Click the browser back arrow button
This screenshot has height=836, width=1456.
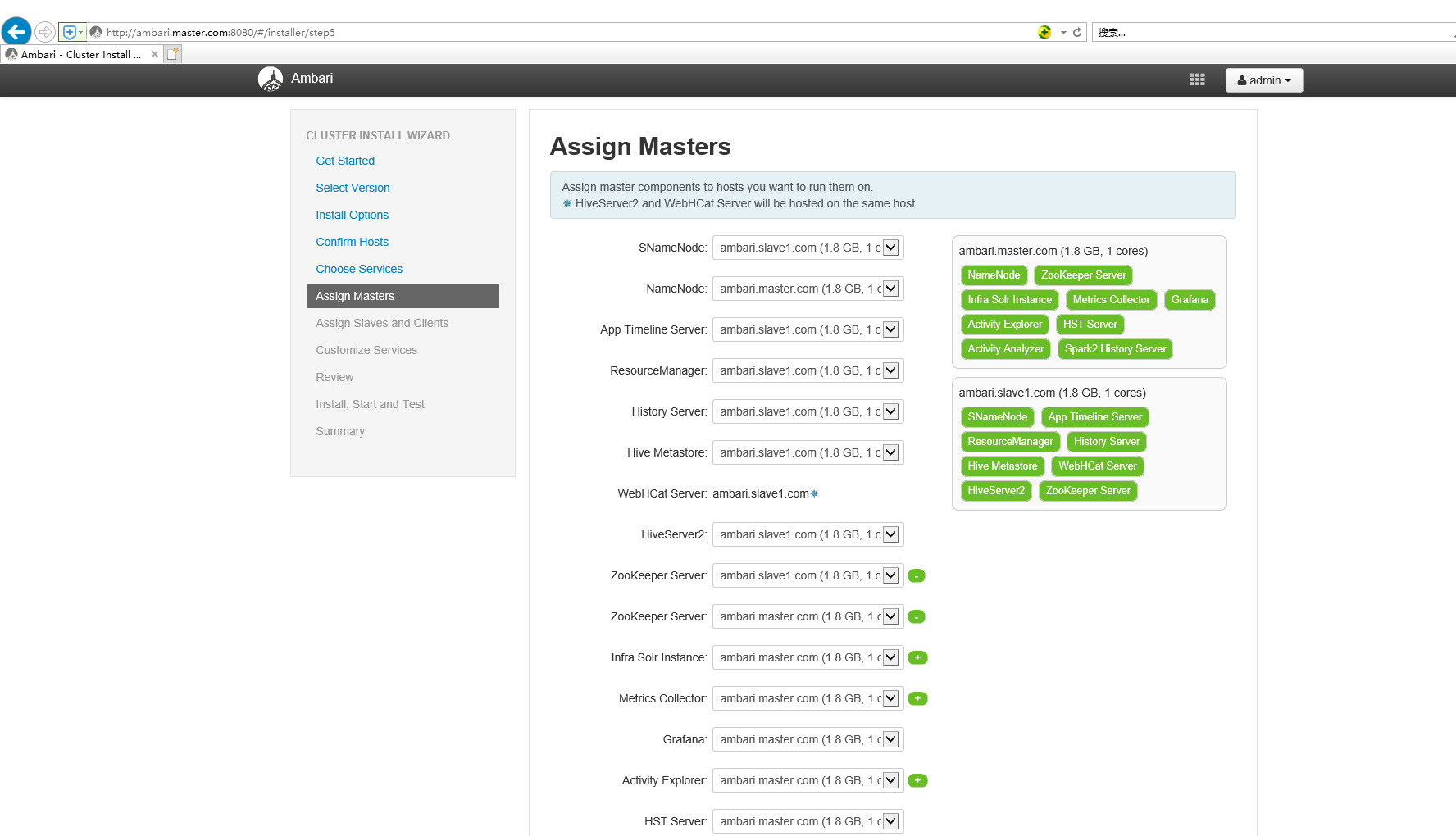point(16,32)
